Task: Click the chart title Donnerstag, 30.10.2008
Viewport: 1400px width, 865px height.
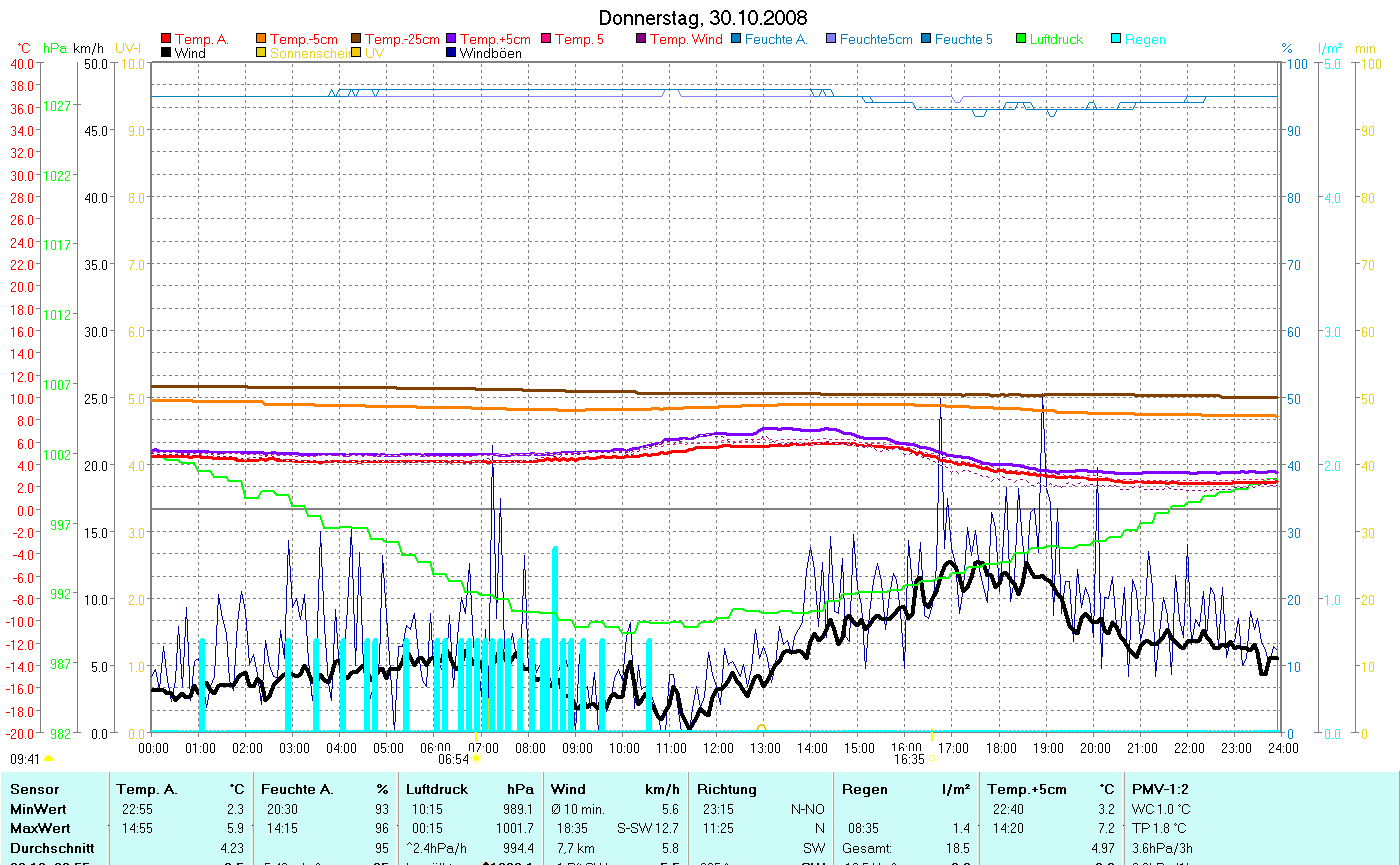Action: click(x=703, y=18)
